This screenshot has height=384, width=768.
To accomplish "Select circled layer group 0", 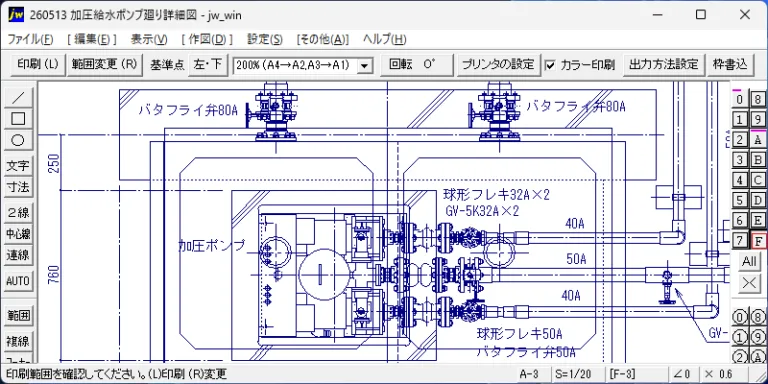I will click(739, 317).
